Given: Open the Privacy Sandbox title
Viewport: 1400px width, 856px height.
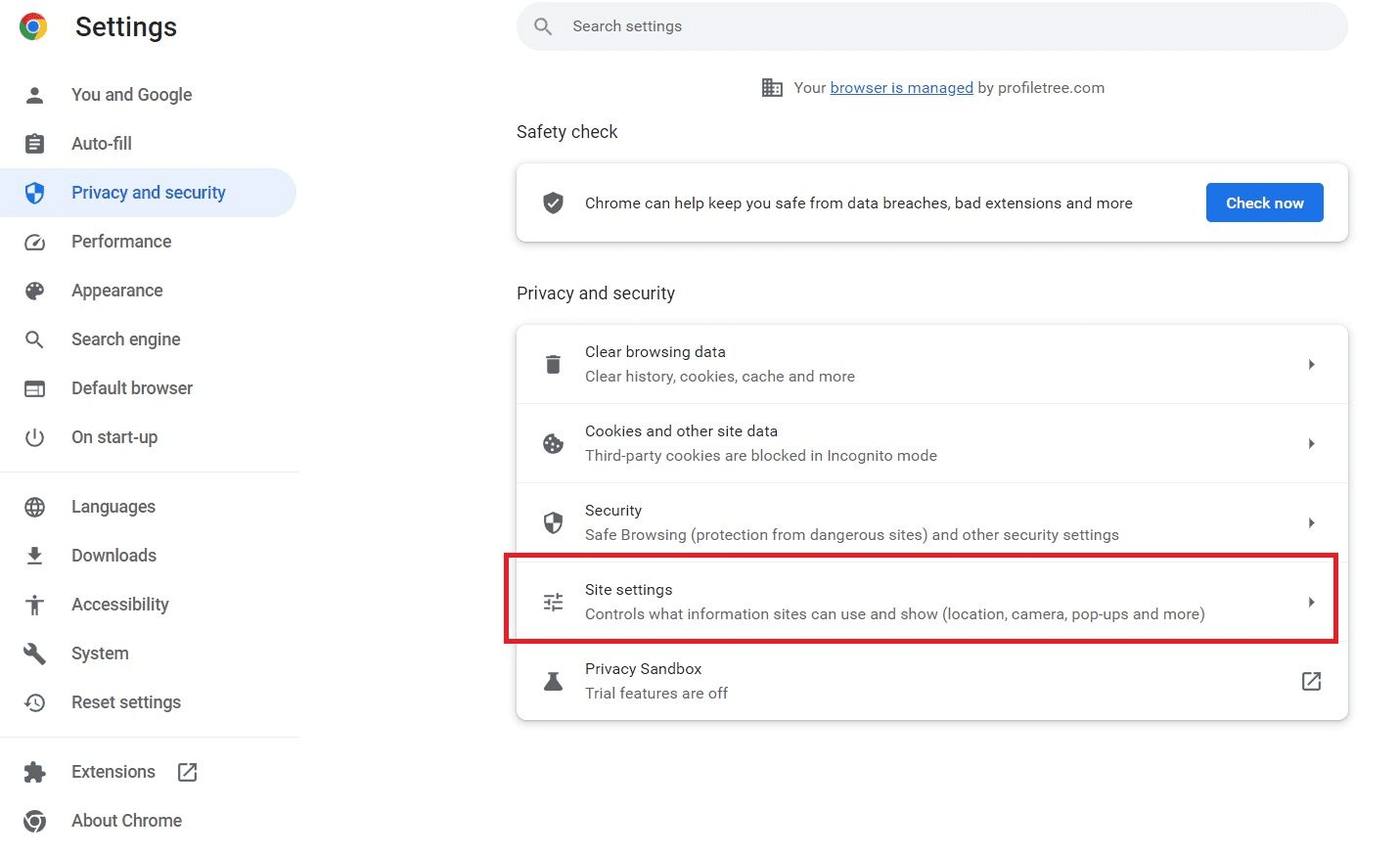Looking at the screenshot, I should coord(643,669).
